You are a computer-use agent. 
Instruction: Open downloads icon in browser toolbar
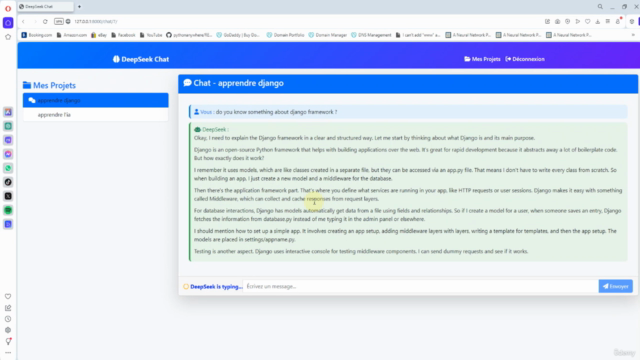598,22
